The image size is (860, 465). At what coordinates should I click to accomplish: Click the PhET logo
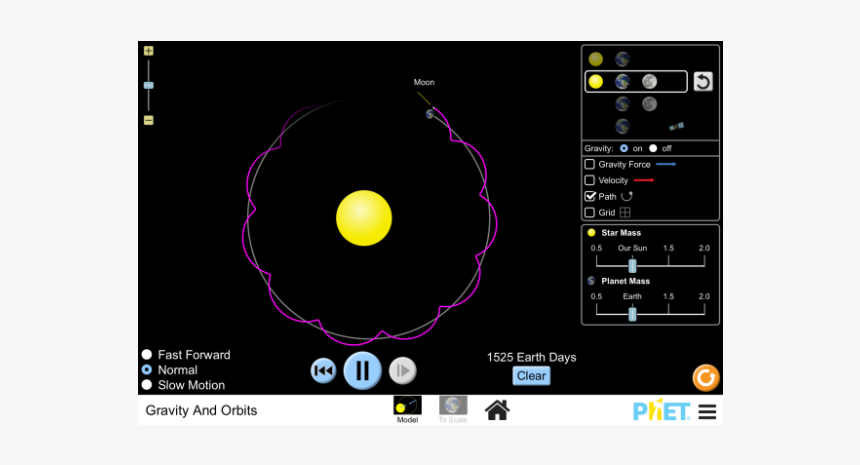tap(661, 410)
